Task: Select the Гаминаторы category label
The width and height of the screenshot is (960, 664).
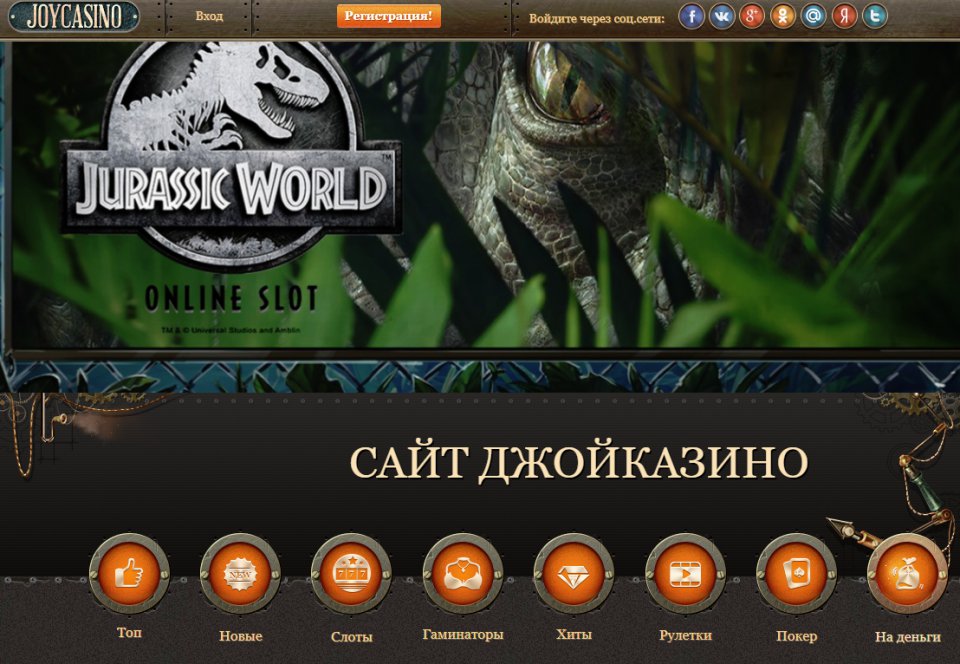Action: coord(463,635)
